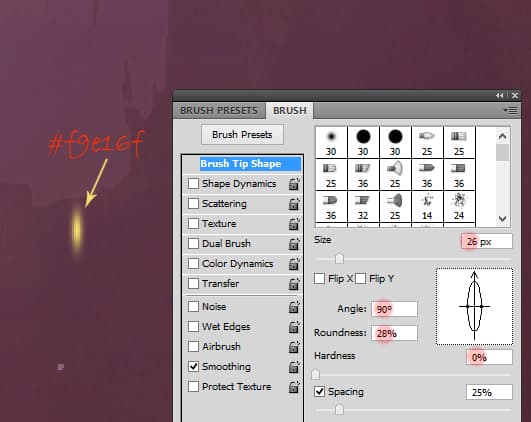
Task: Toggle the Dual Brush lock icon
Action: [294, 244]
